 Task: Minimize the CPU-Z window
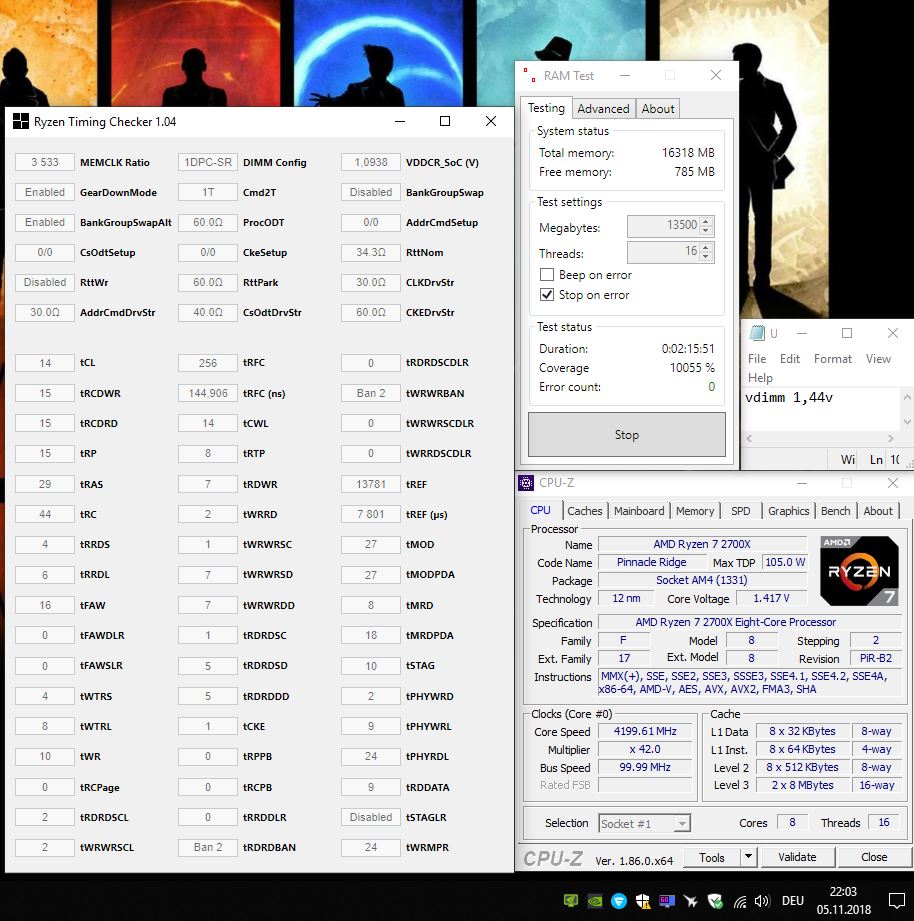point(802,483)
